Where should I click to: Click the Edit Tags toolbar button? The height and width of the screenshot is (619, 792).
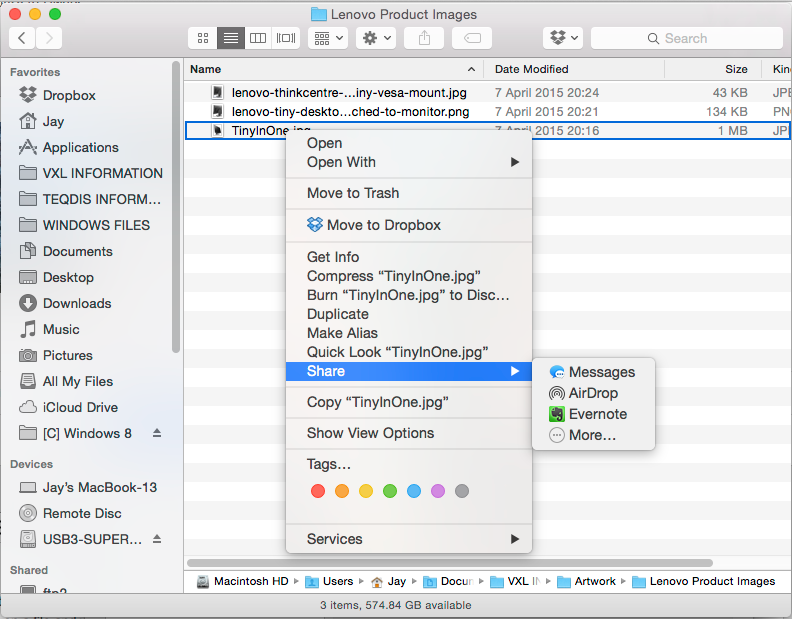(x=472, y=38)
